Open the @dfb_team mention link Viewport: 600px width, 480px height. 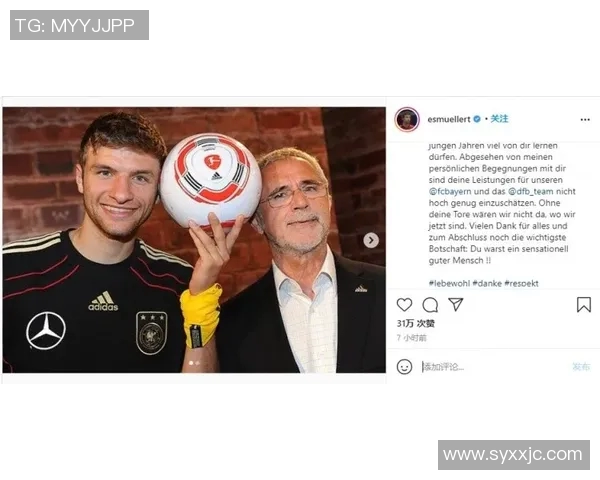click(x=530, y=191)
